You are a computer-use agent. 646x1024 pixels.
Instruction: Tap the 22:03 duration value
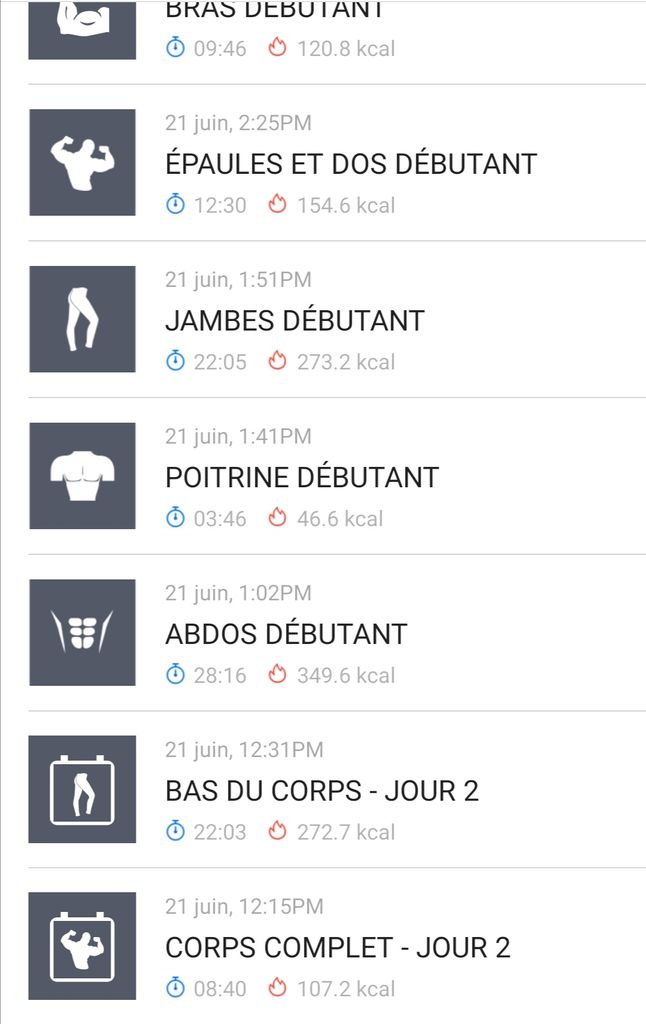(x=220, y=832)
